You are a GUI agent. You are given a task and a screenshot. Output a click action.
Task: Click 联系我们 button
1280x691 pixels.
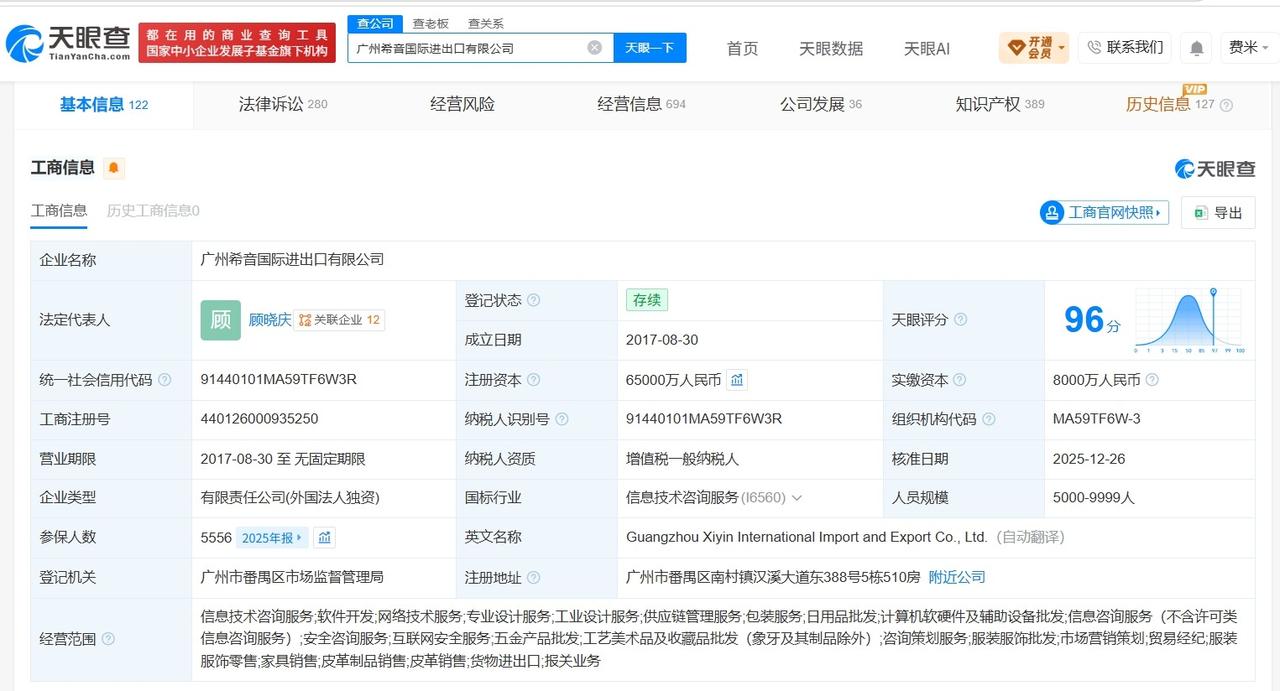tap(1124, 47)
